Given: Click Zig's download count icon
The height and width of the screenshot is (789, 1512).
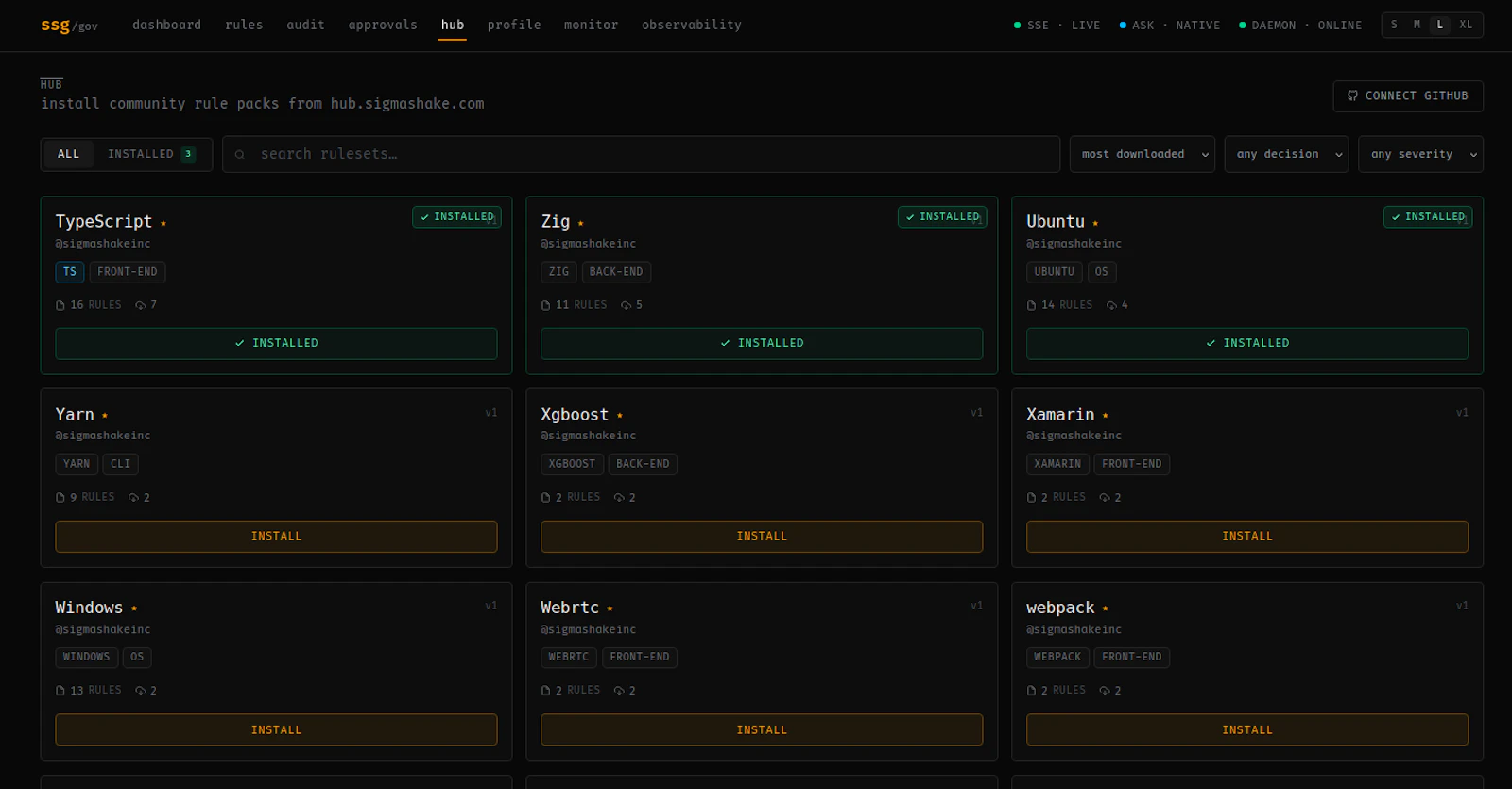Looking at the screenshot, I should coord(627,305).
